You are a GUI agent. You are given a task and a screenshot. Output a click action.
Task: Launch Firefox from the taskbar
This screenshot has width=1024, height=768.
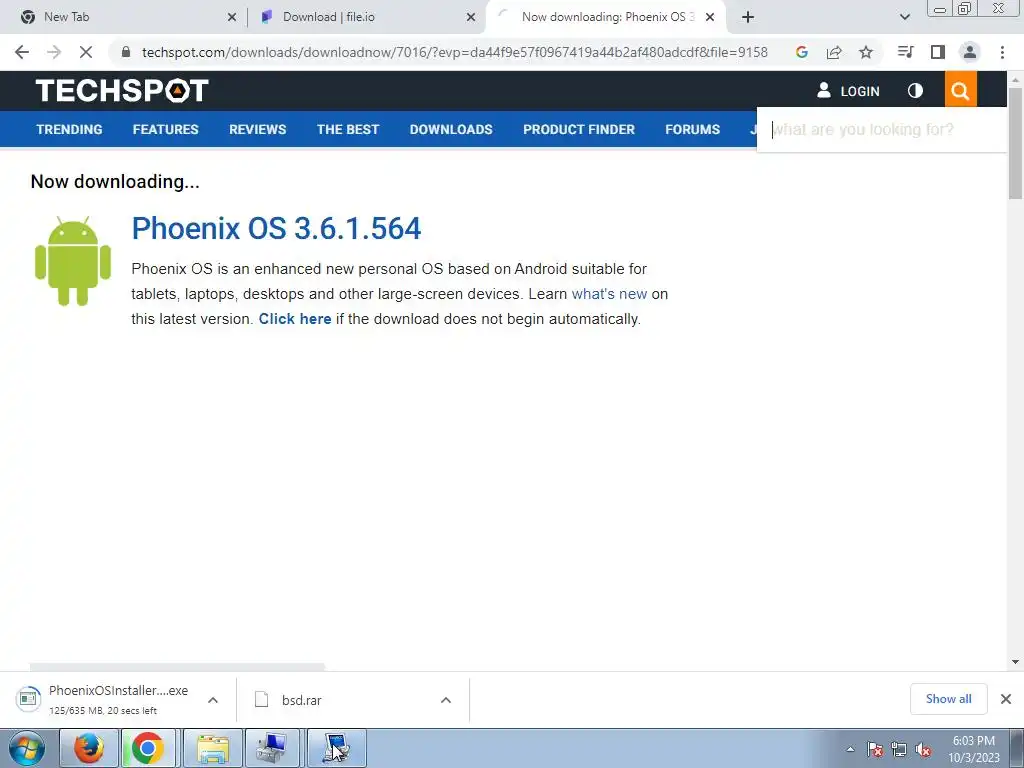[x=89, y=748]
